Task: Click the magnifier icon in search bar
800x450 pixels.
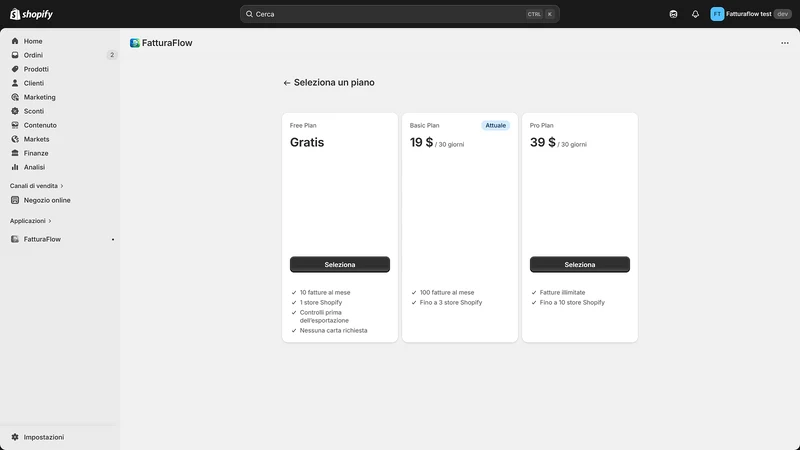Action: pos(249,14)
